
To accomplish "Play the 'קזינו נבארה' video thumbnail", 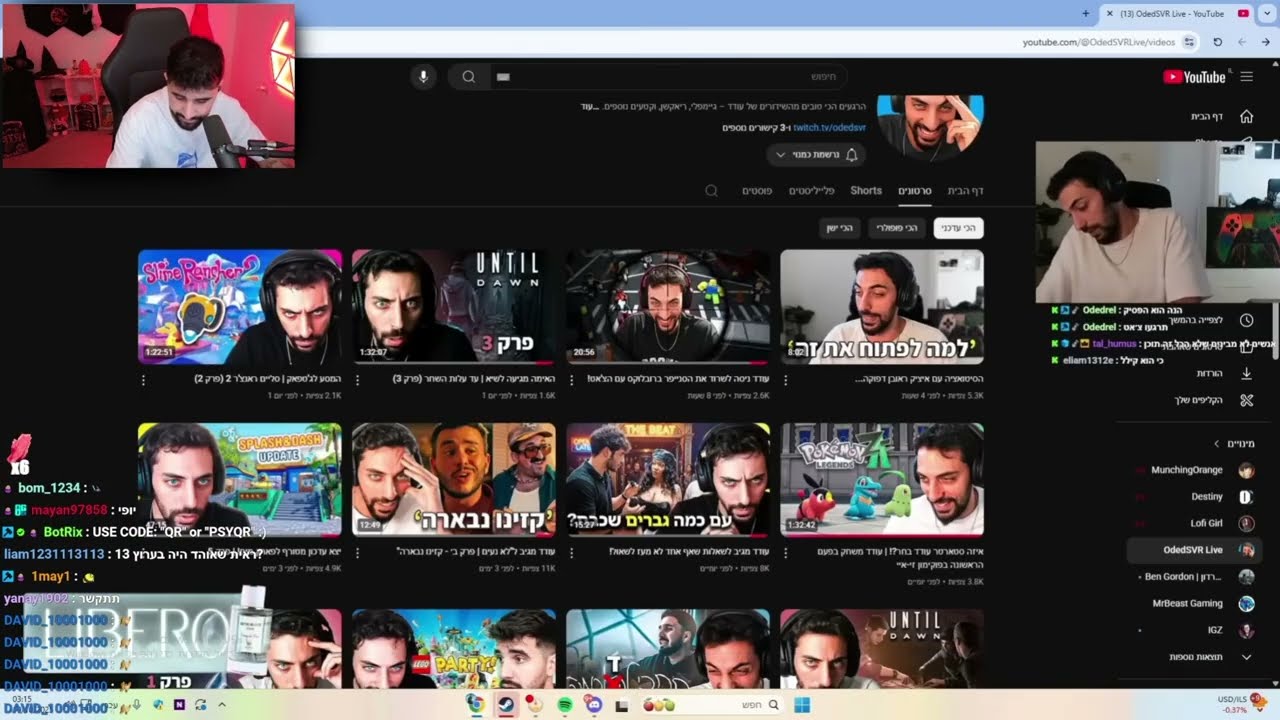I will (x=454, y=480).
